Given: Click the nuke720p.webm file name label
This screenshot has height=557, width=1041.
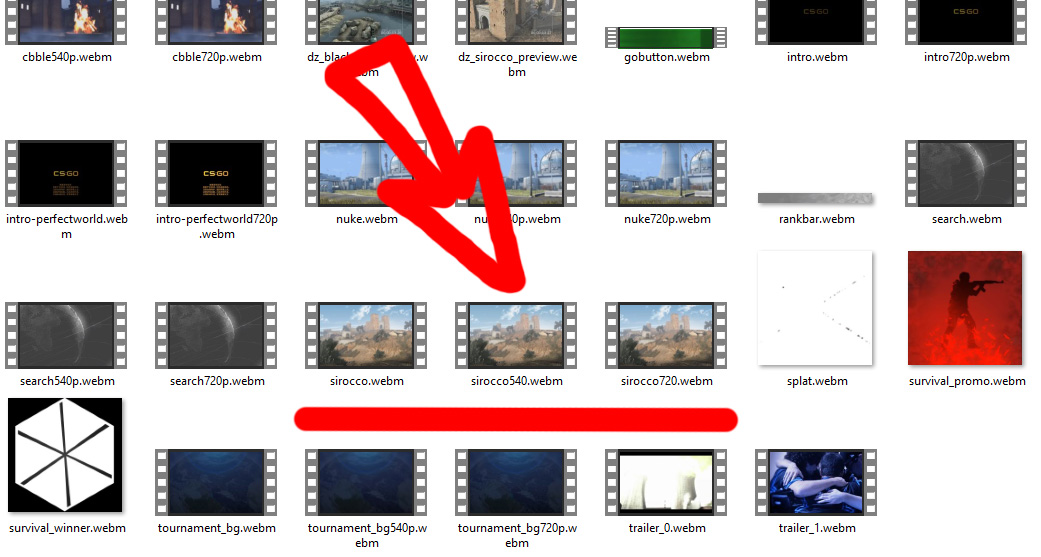Looking at the screenshot, I should tap(667, 219).
